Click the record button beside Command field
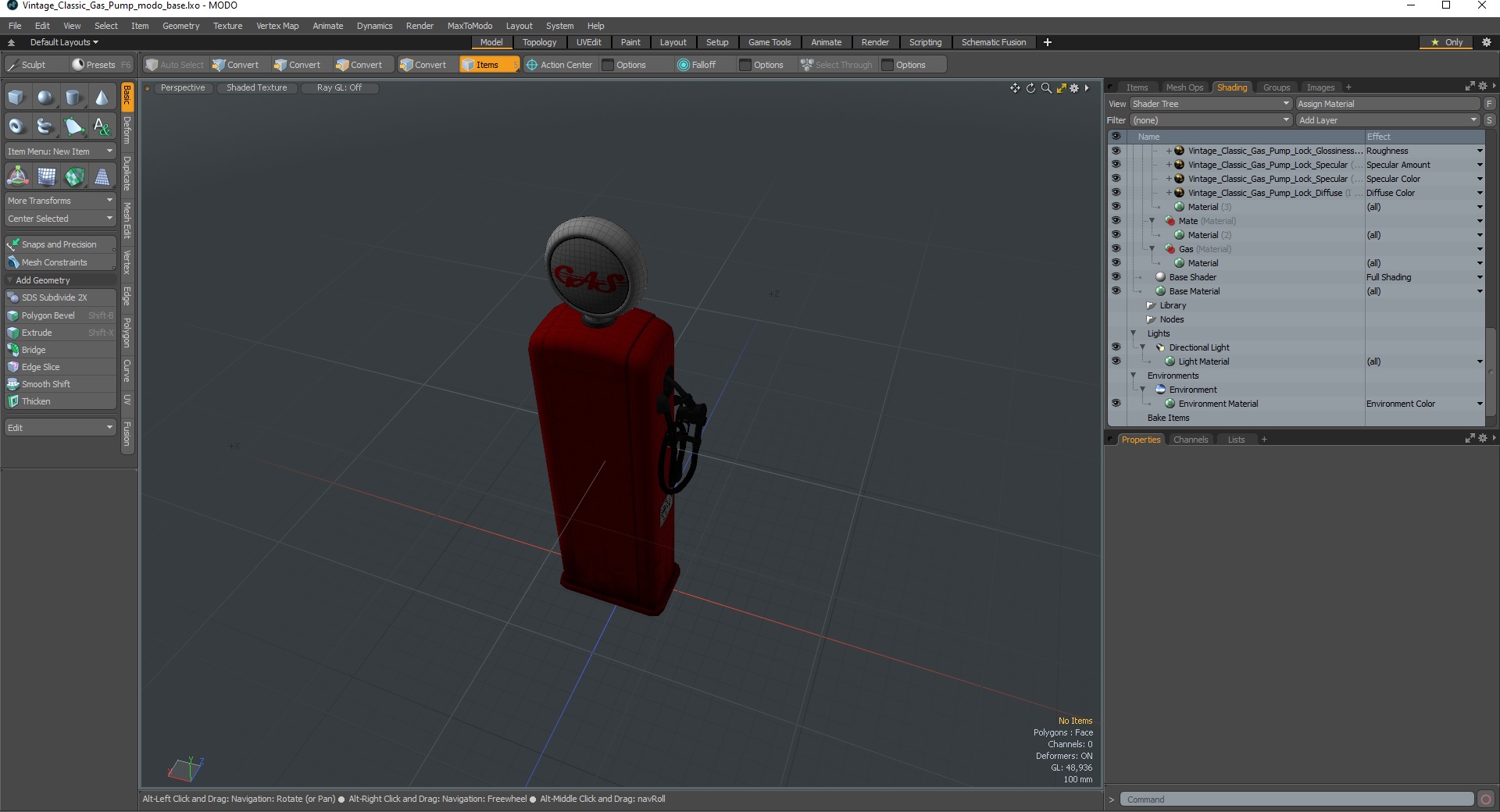Screen dimensions: 1500x812 point(1486,799)
